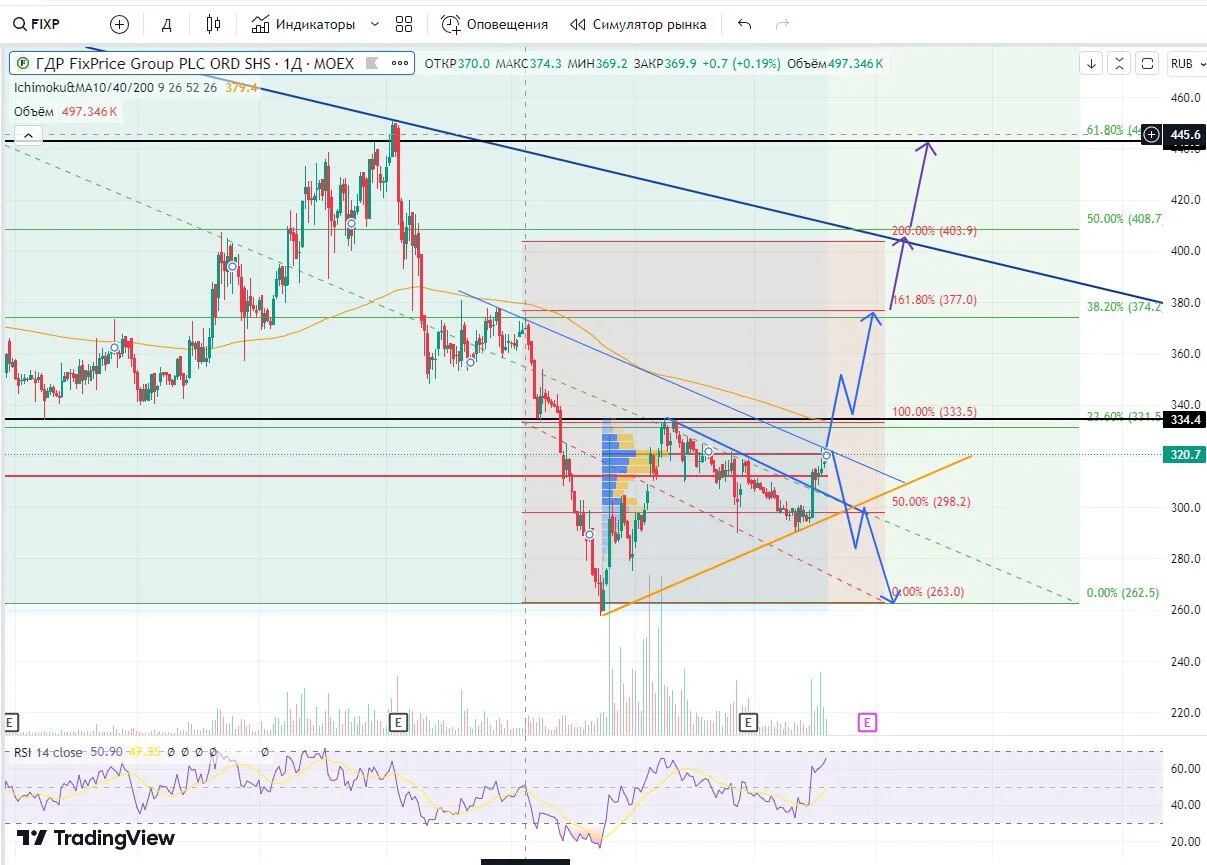Click 200.00% (403.9) Fibonacci label
Viewport: 1207px width, 865px height.
coord(934,230)
